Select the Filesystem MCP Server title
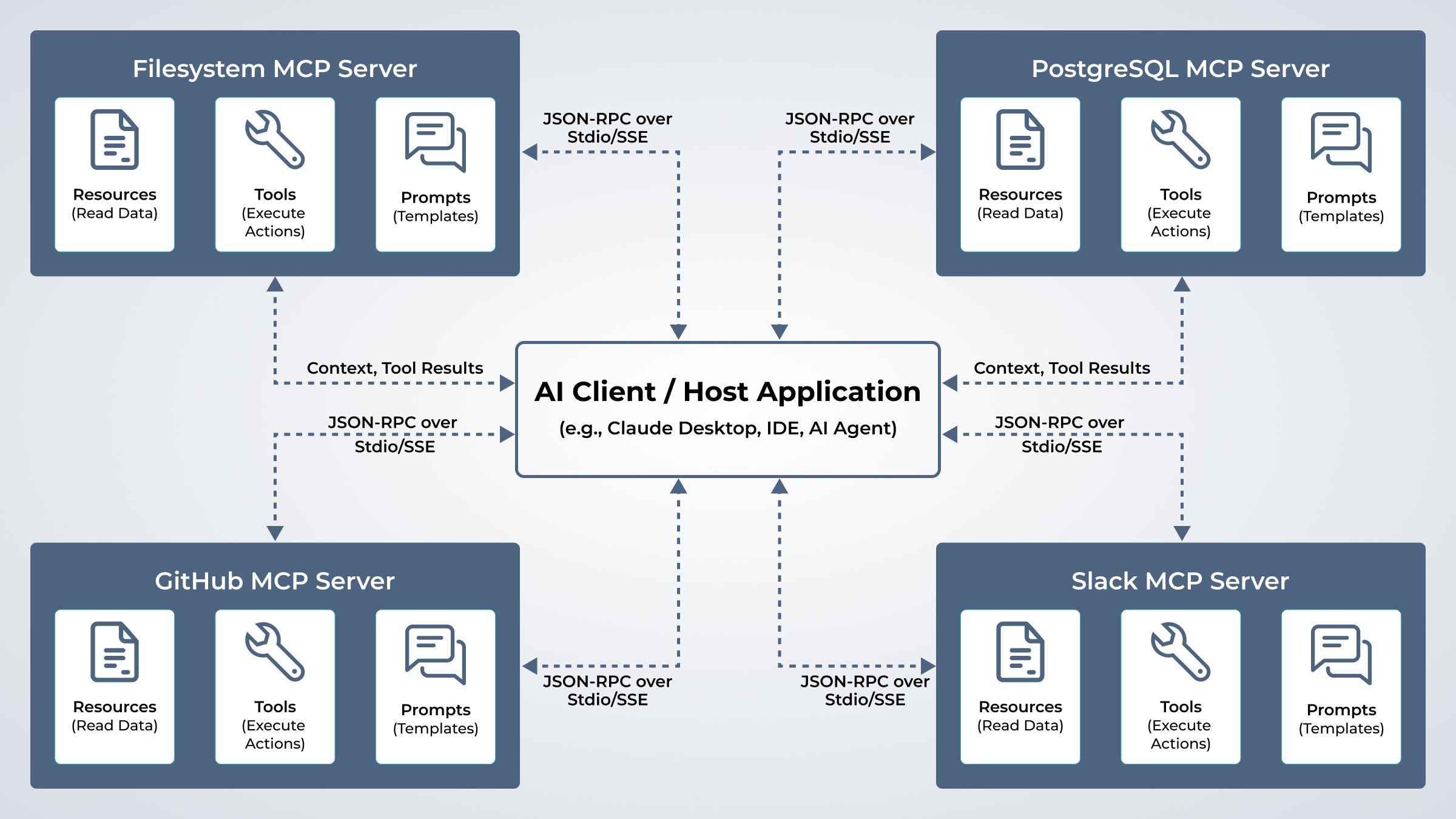 [x=275, y=69]
